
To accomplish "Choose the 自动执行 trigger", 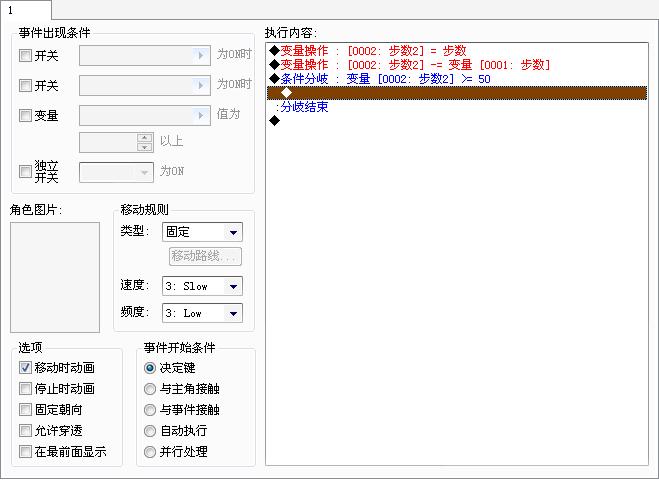I will 150,431.
